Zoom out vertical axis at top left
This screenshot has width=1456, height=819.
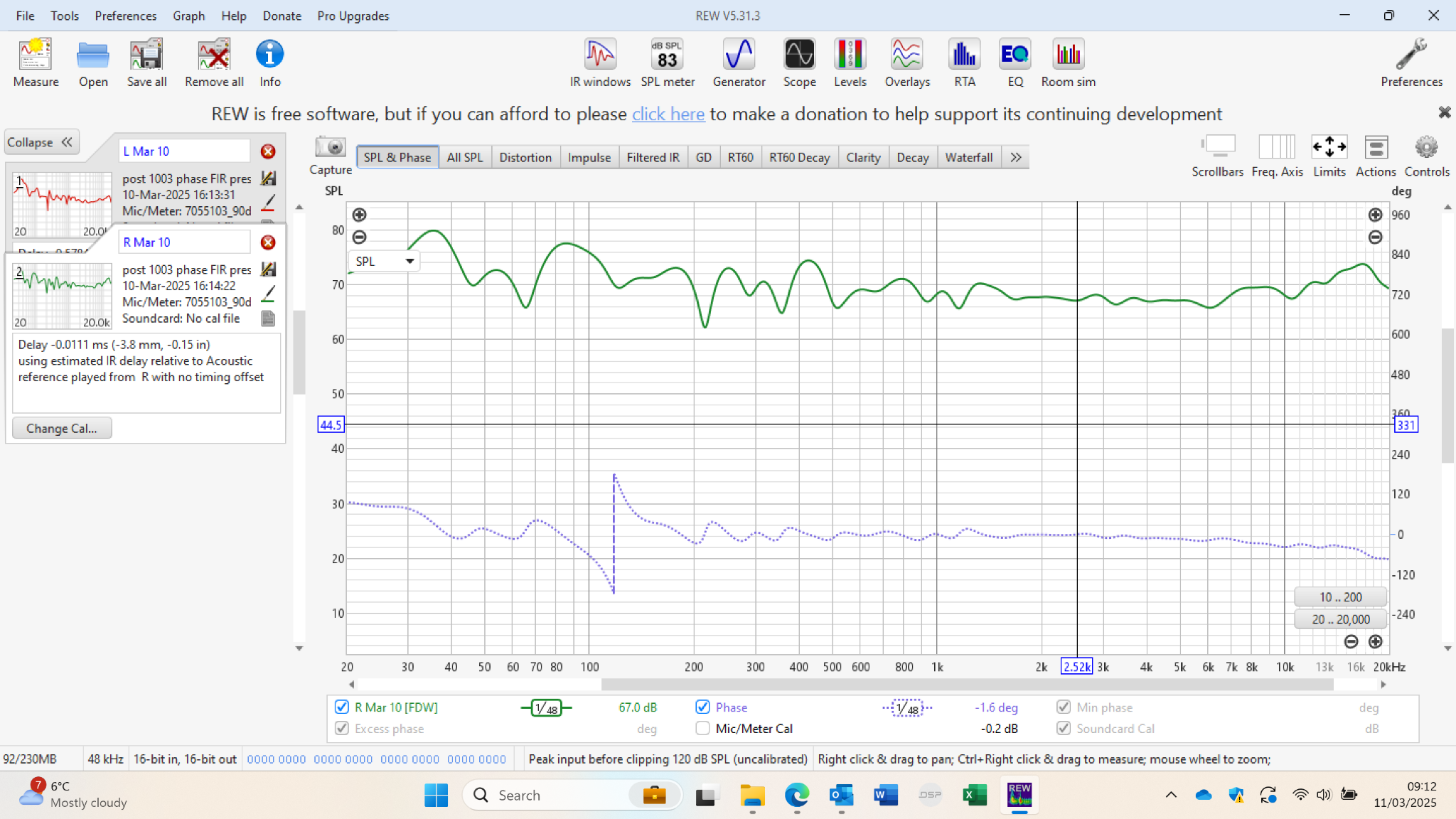pos(359,237)
